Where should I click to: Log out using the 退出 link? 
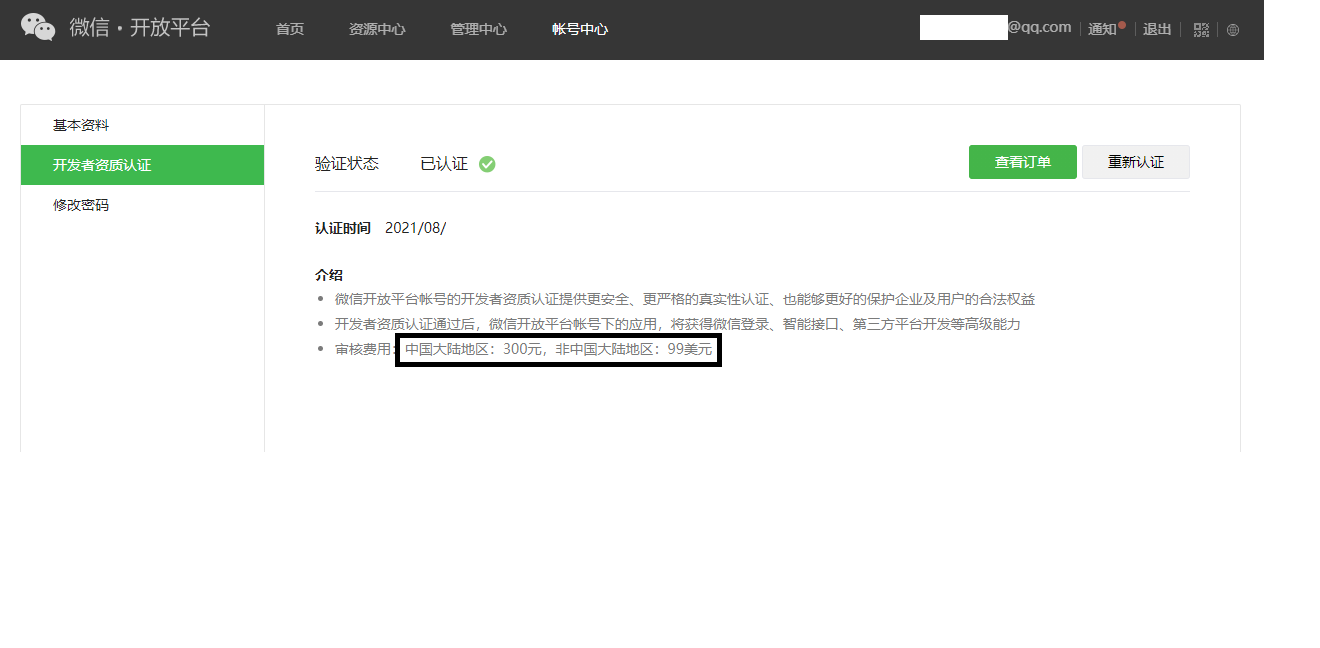click(1157, 29)
